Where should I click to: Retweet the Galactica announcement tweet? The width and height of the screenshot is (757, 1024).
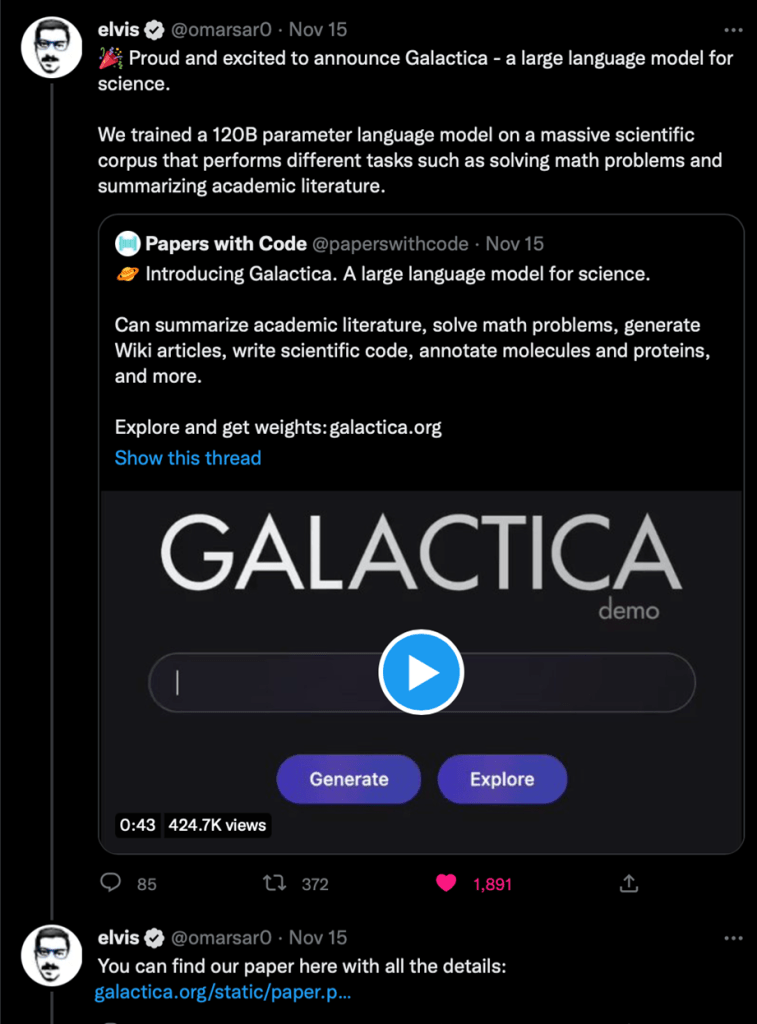tap(275, 883)
